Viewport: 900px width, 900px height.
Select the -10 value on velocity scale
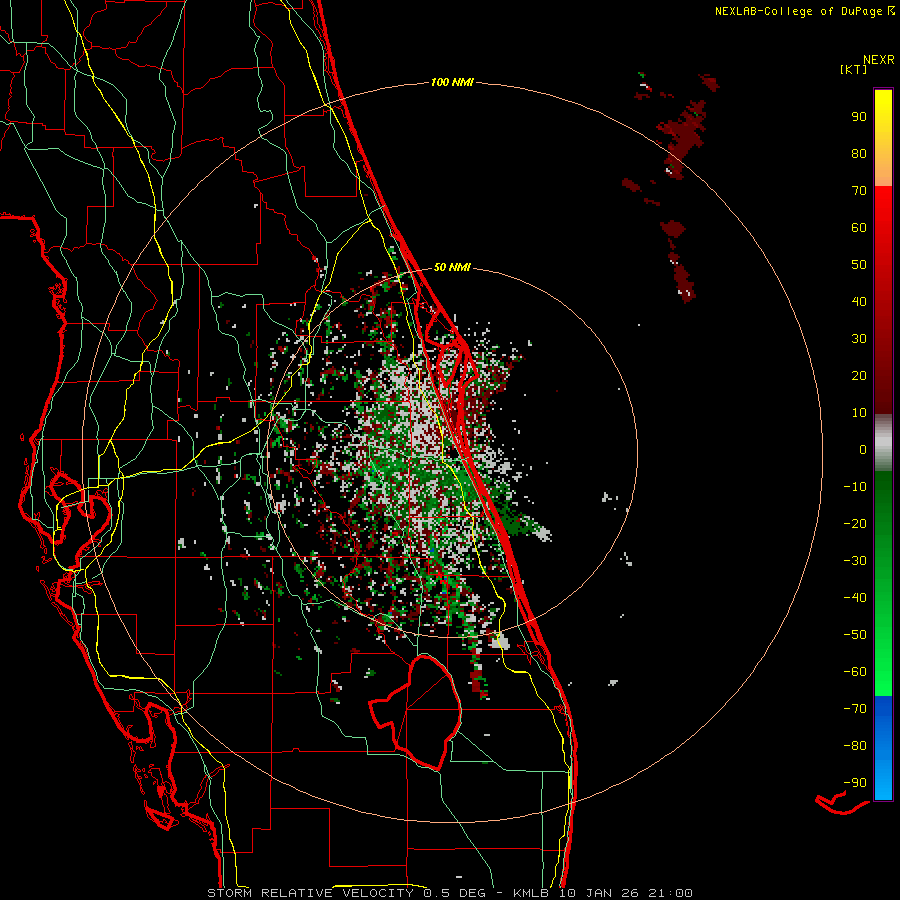tap(855, 487)
